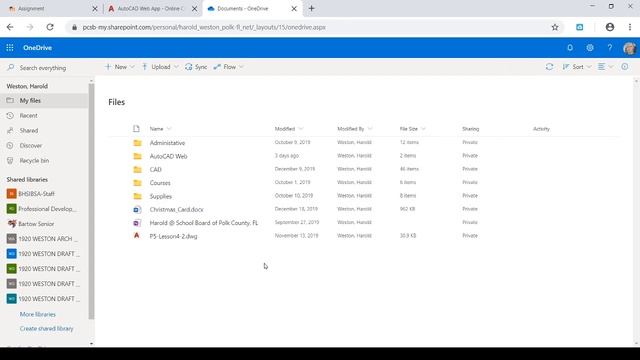Click the browser address bar URL
This screenshot has width=640, height=360.
[204, 27]
